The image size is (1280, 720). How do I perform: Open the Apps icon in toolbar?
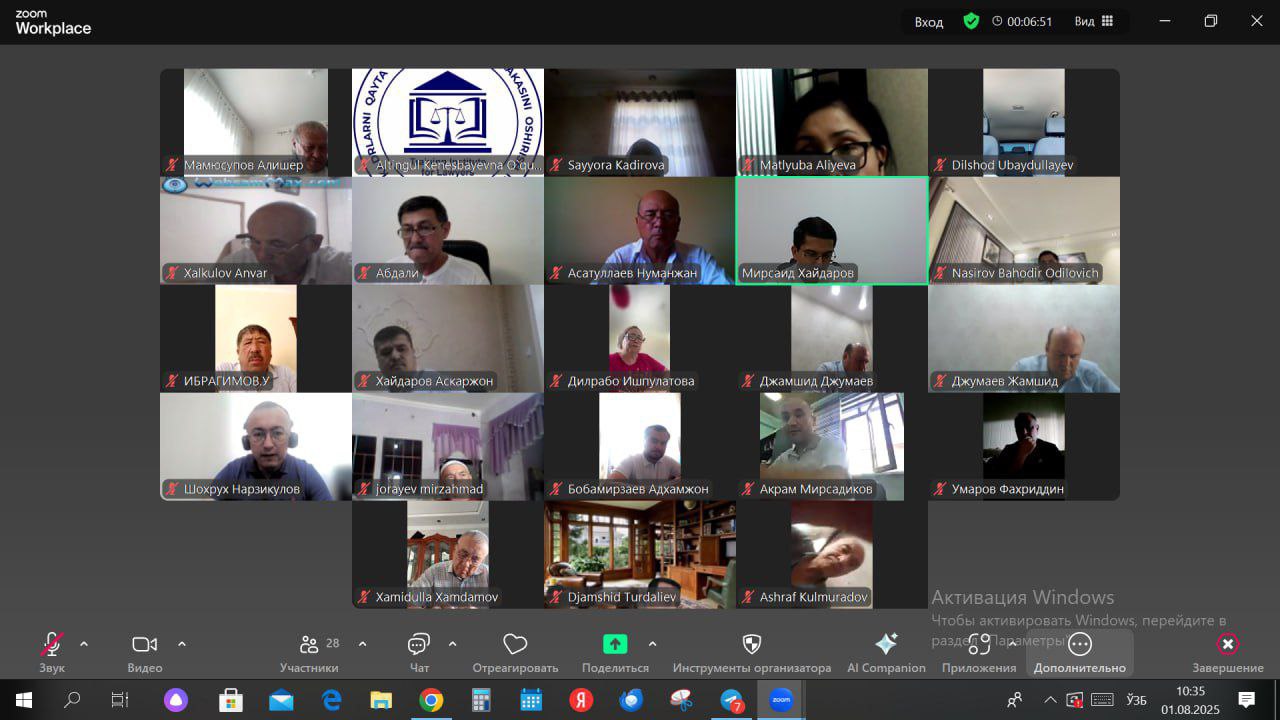click(978, 645)
